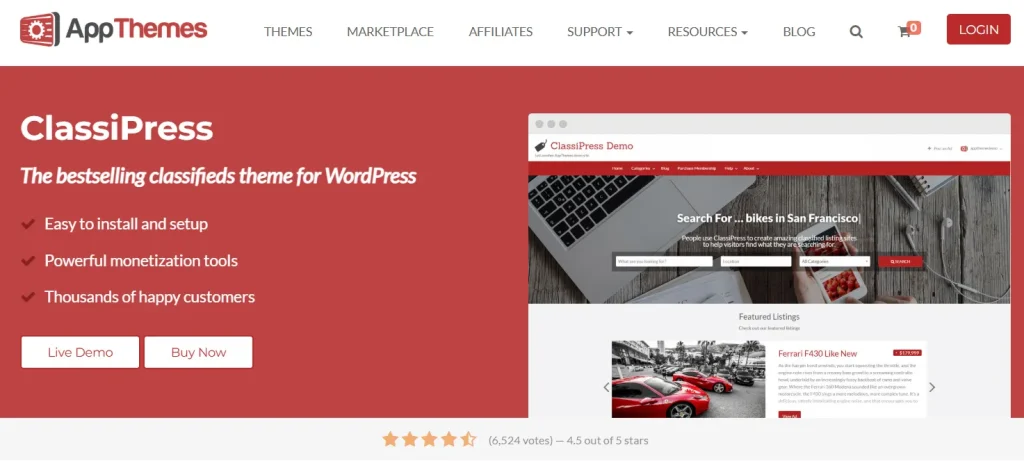Click the star rating icons
This screenshot has height=461, width=1024.
[x=430, y=439]
